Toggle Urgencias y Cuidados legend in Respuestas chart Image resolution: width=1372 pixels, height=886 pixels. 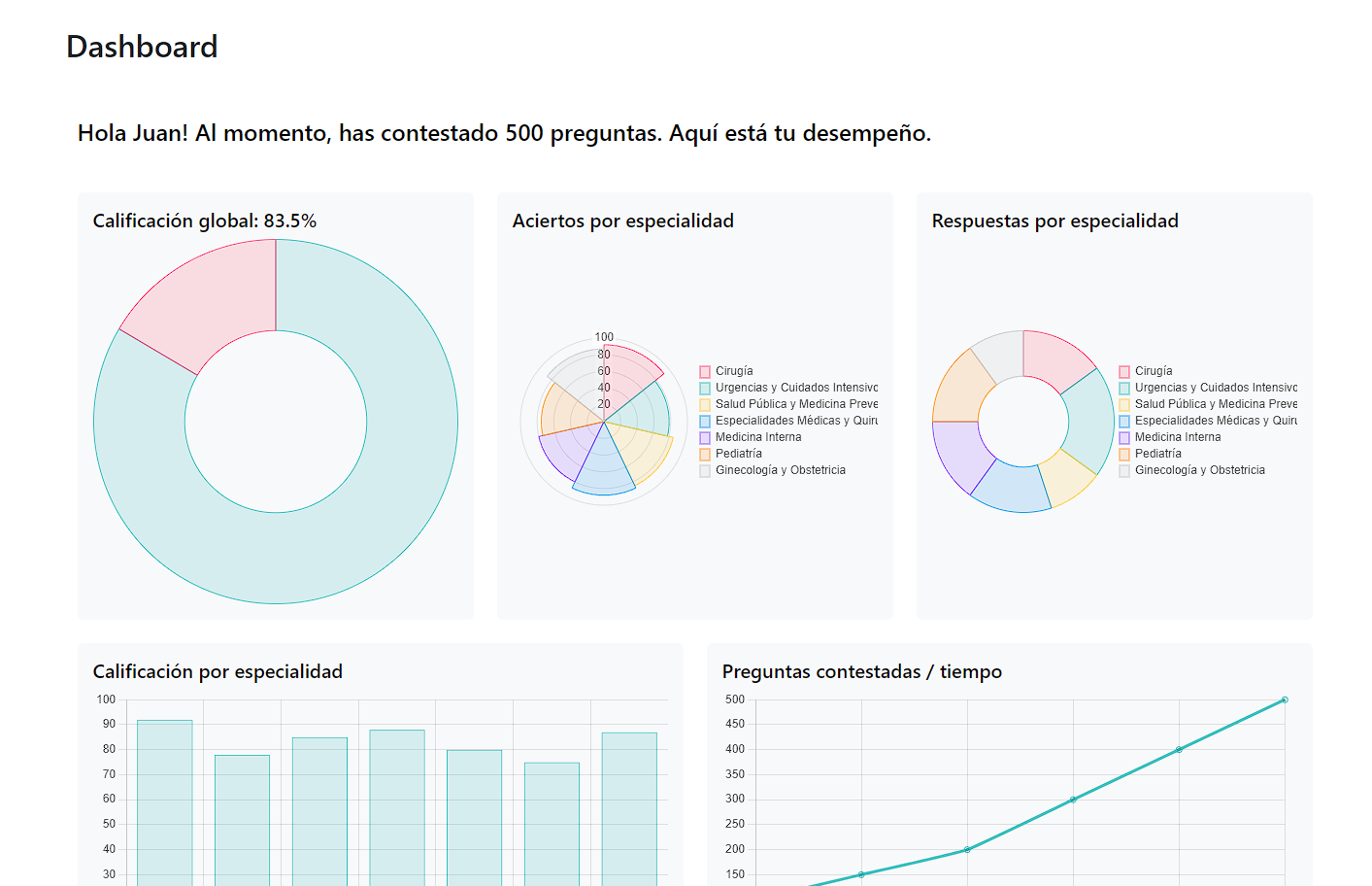click(x=1208, y=388)
